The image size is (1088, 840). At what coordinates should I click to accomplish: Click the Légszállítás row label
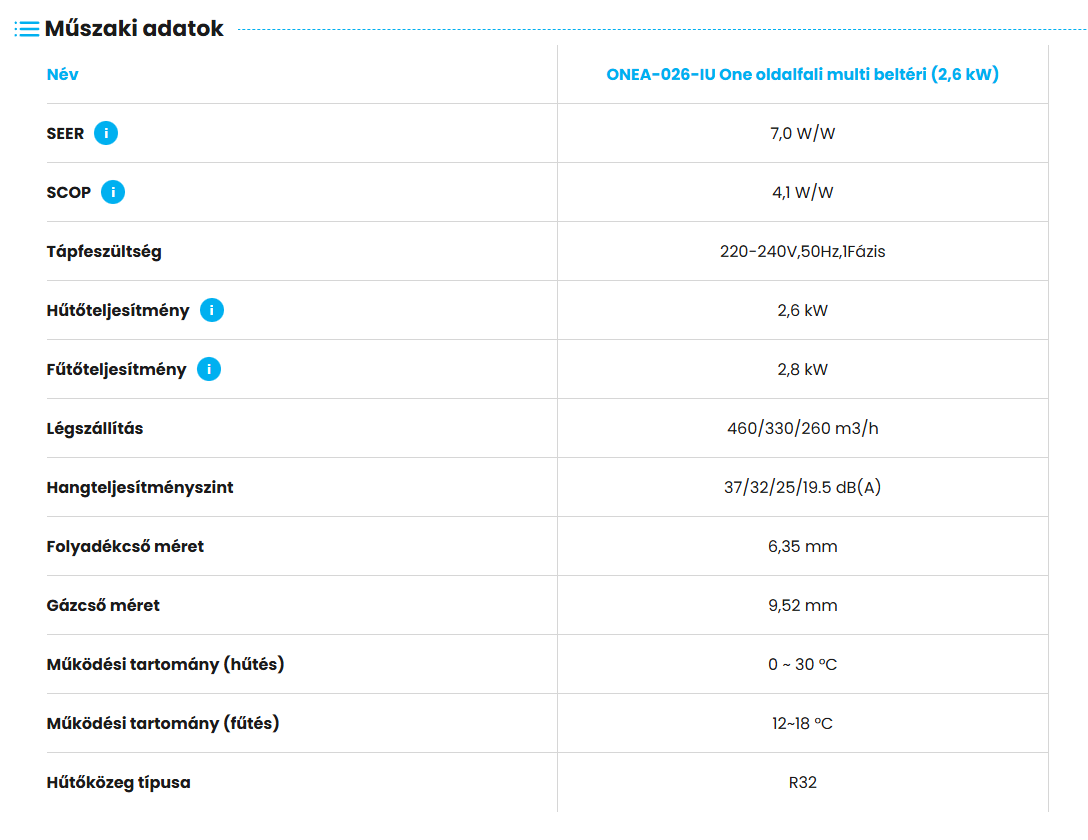95,428
